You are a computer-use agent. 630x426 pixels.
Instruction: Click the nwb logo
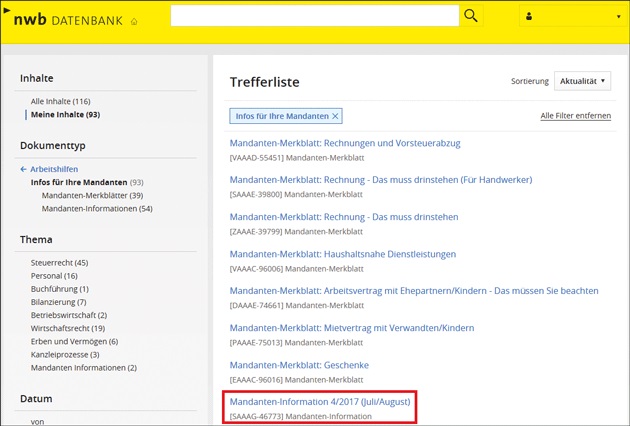coord(31,17)
